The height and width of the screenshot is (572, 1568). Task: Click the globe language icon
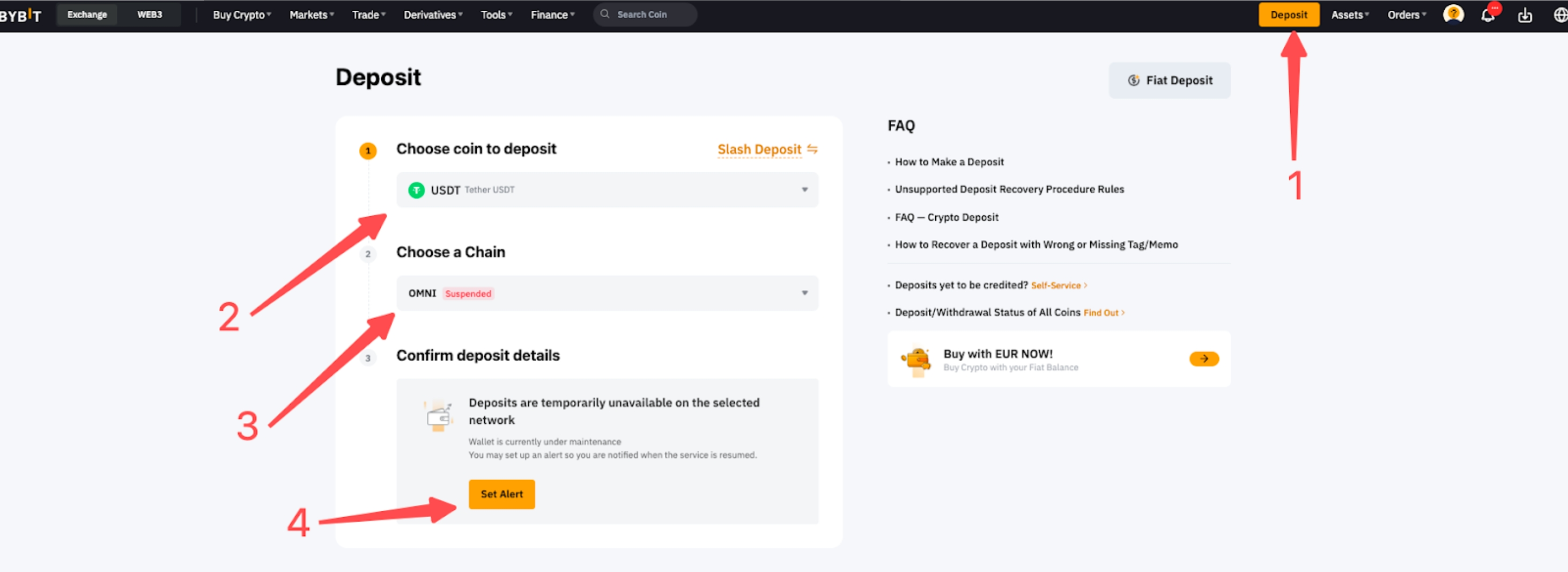[1559, 15]
